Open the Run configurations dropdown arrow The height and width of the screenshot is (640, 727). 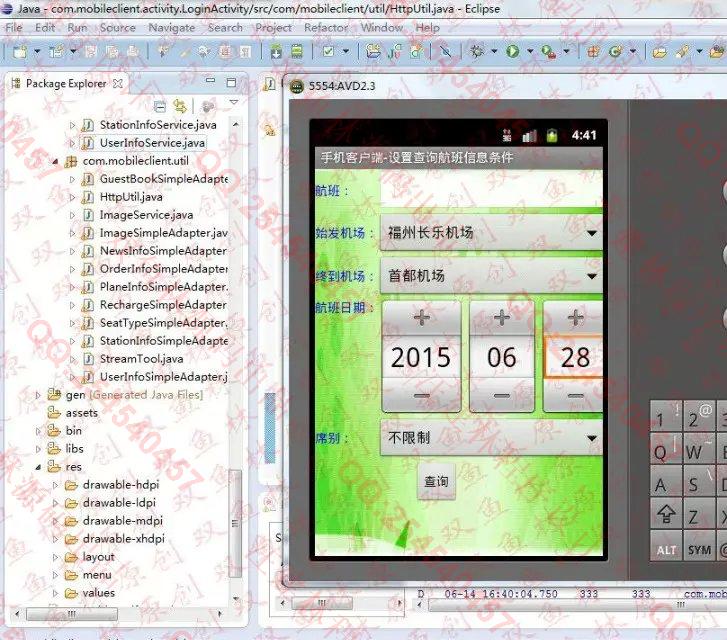point(530,51)
